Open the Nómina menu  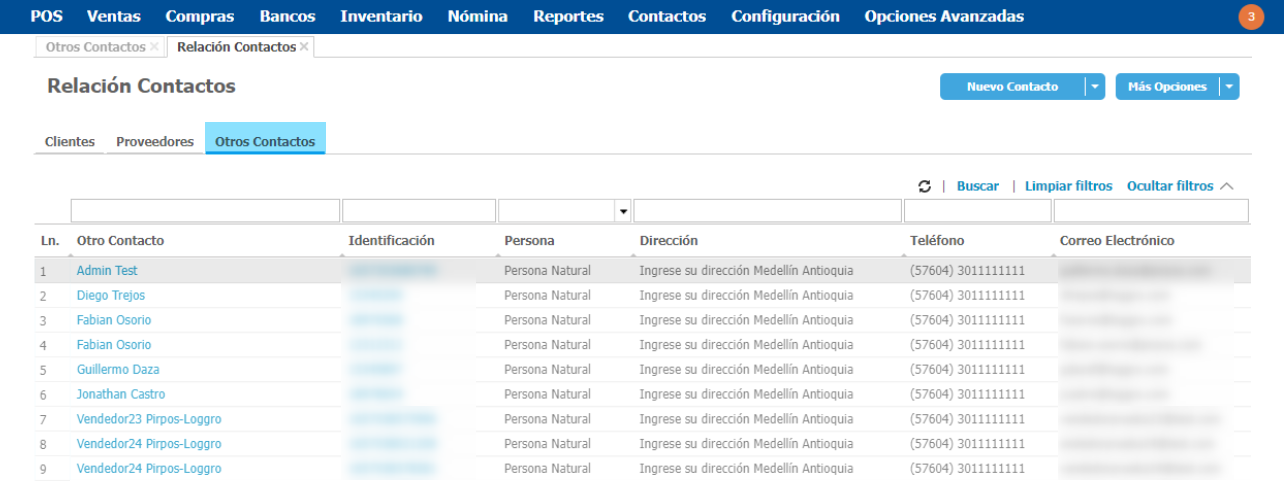coord(477,16)
